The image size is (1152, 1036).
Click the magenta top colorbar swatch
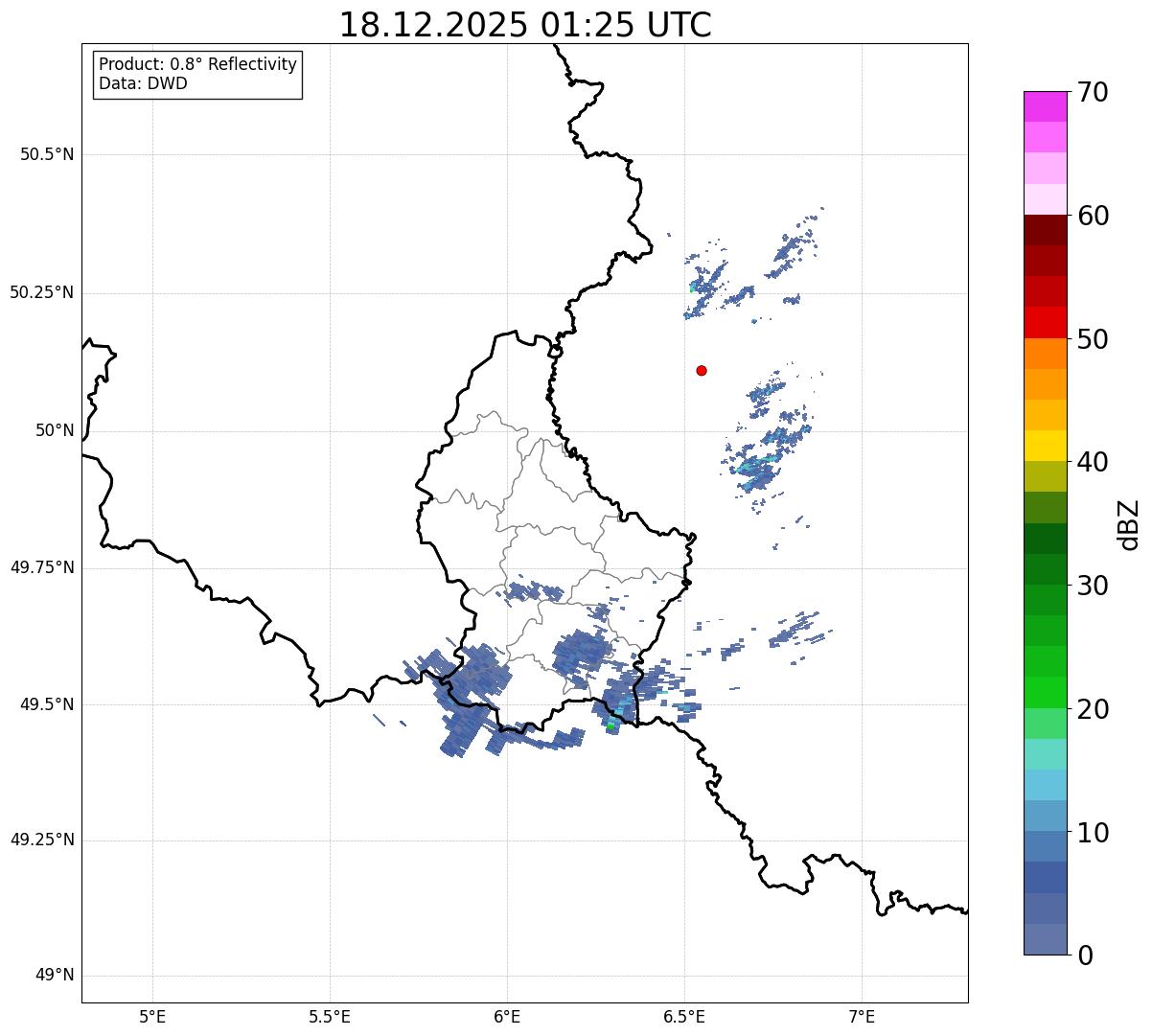pyautogui.click(x=1045, y=106)
